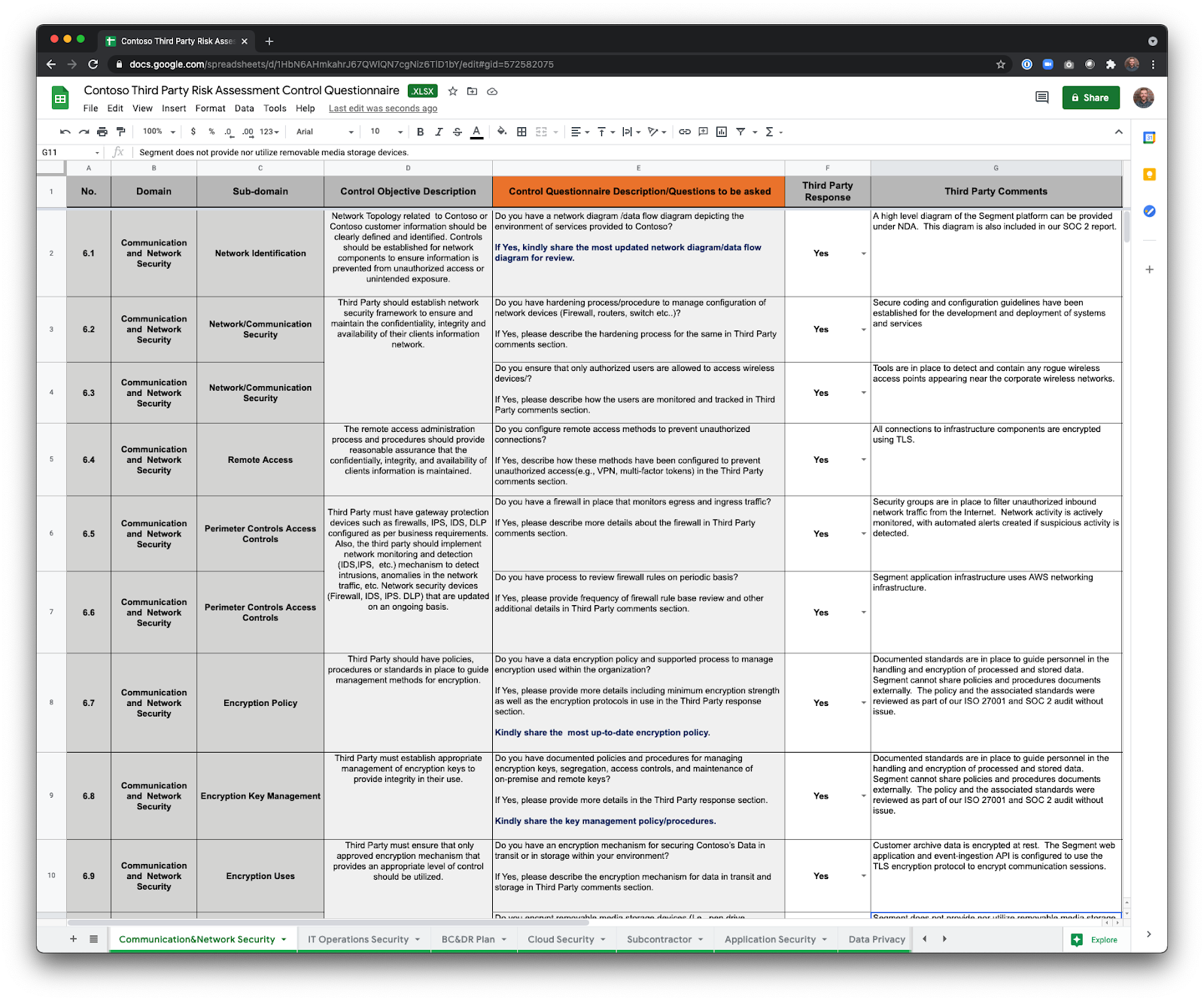
Task: Click the Undo icon in the toolbar
Action: 65,132
